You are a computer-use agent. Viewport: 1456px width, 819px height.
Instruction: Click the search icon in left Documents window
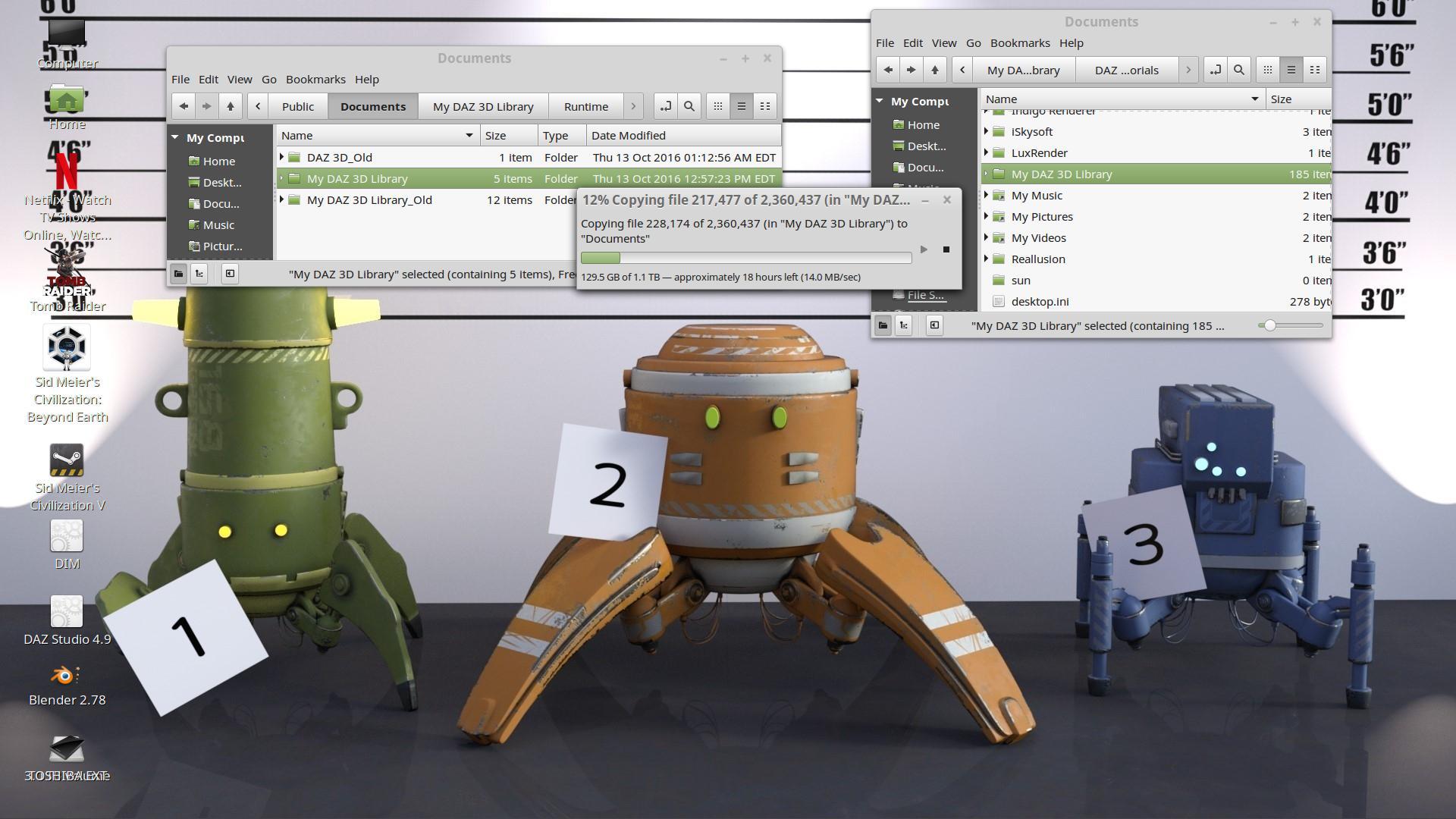pos(689,106)
